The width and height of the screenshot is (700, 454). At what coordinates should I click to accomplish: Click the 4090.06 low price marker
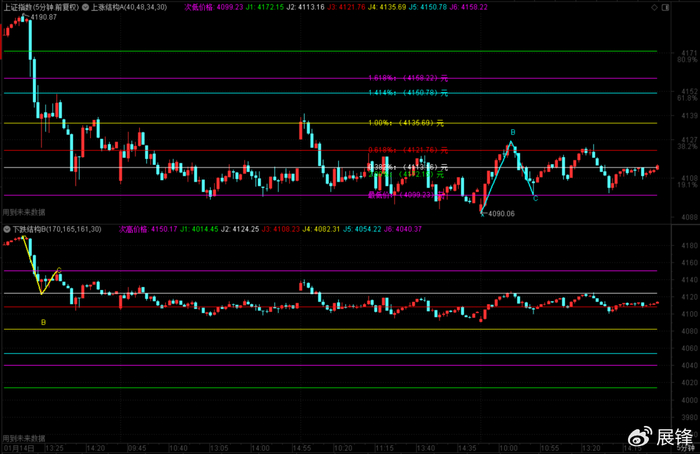click(x=501, y=214)
